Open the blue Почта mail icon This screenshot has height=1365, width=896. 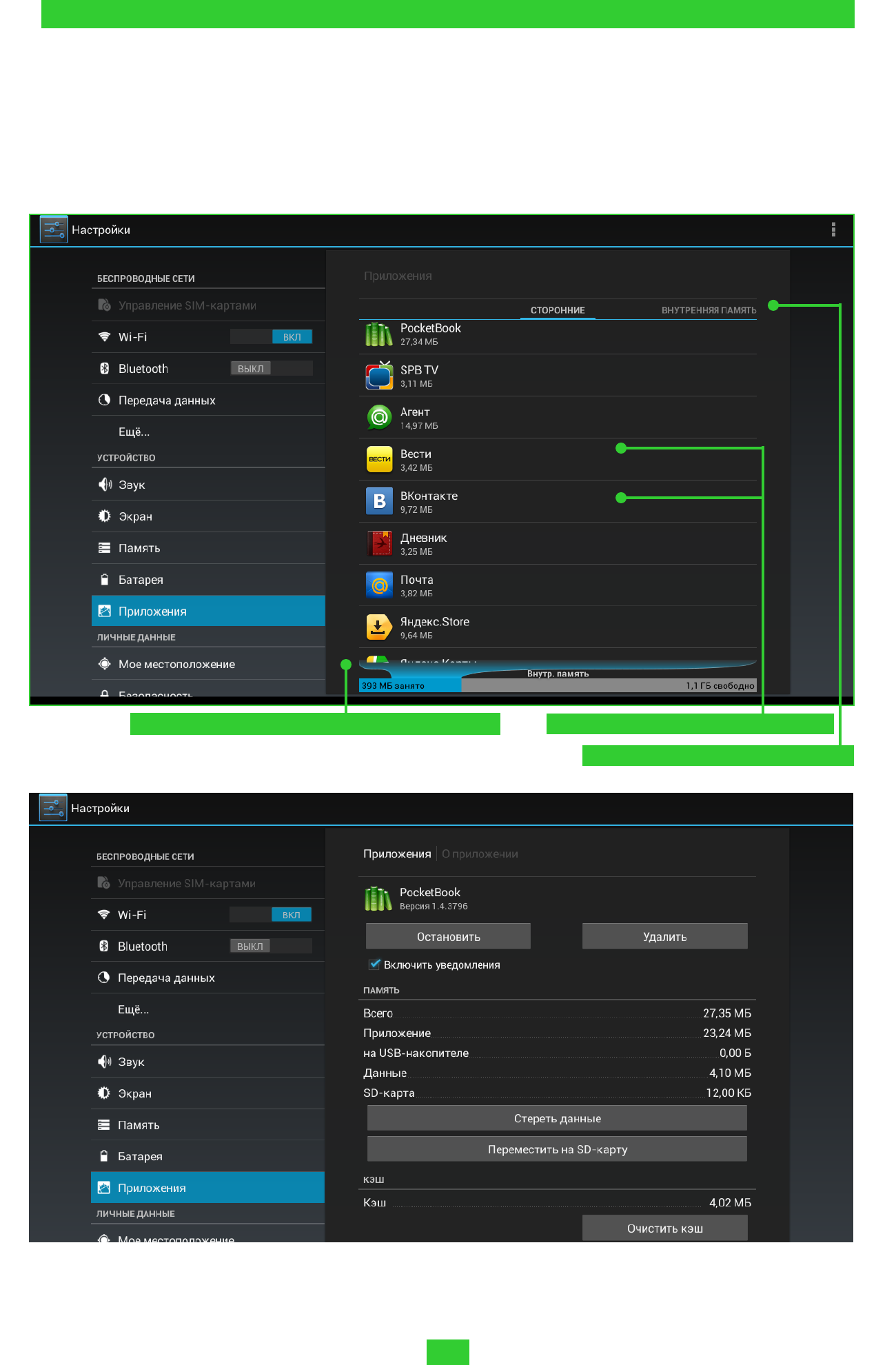pyautogui.click(x=379, y=585)
